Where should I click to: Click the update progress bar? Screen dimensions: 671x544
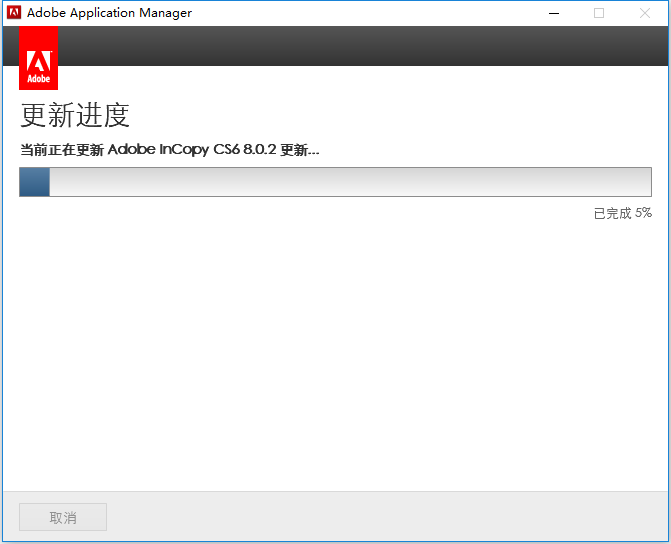click(336, 182)
